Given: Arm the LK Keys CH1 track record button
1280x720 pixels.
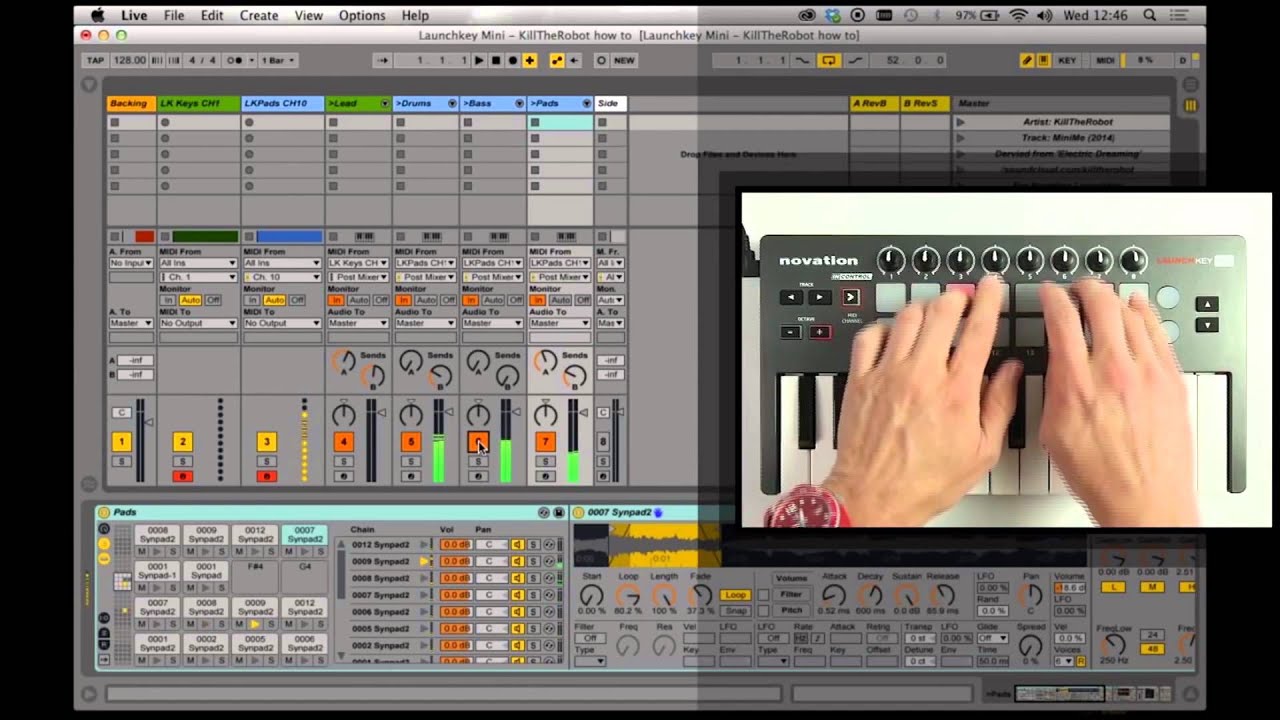Looking at the screenshot, I should point(182,476).
